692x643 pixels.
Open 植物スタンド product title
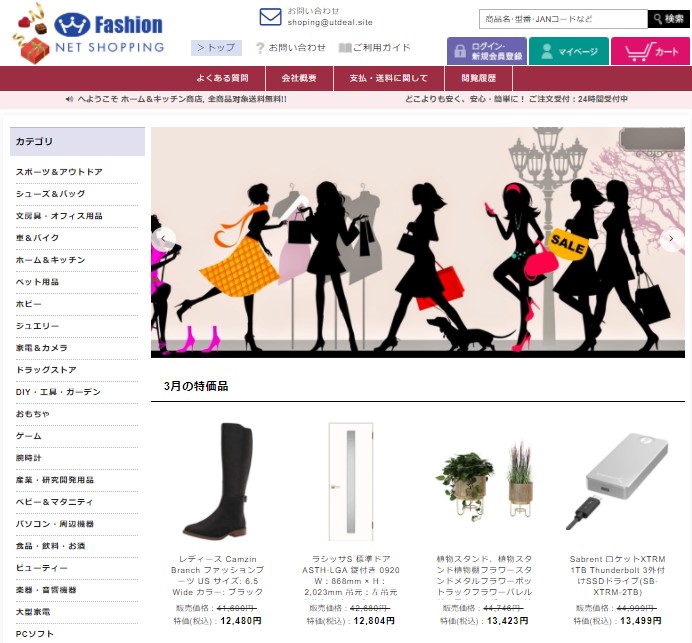tap(484, 575)
